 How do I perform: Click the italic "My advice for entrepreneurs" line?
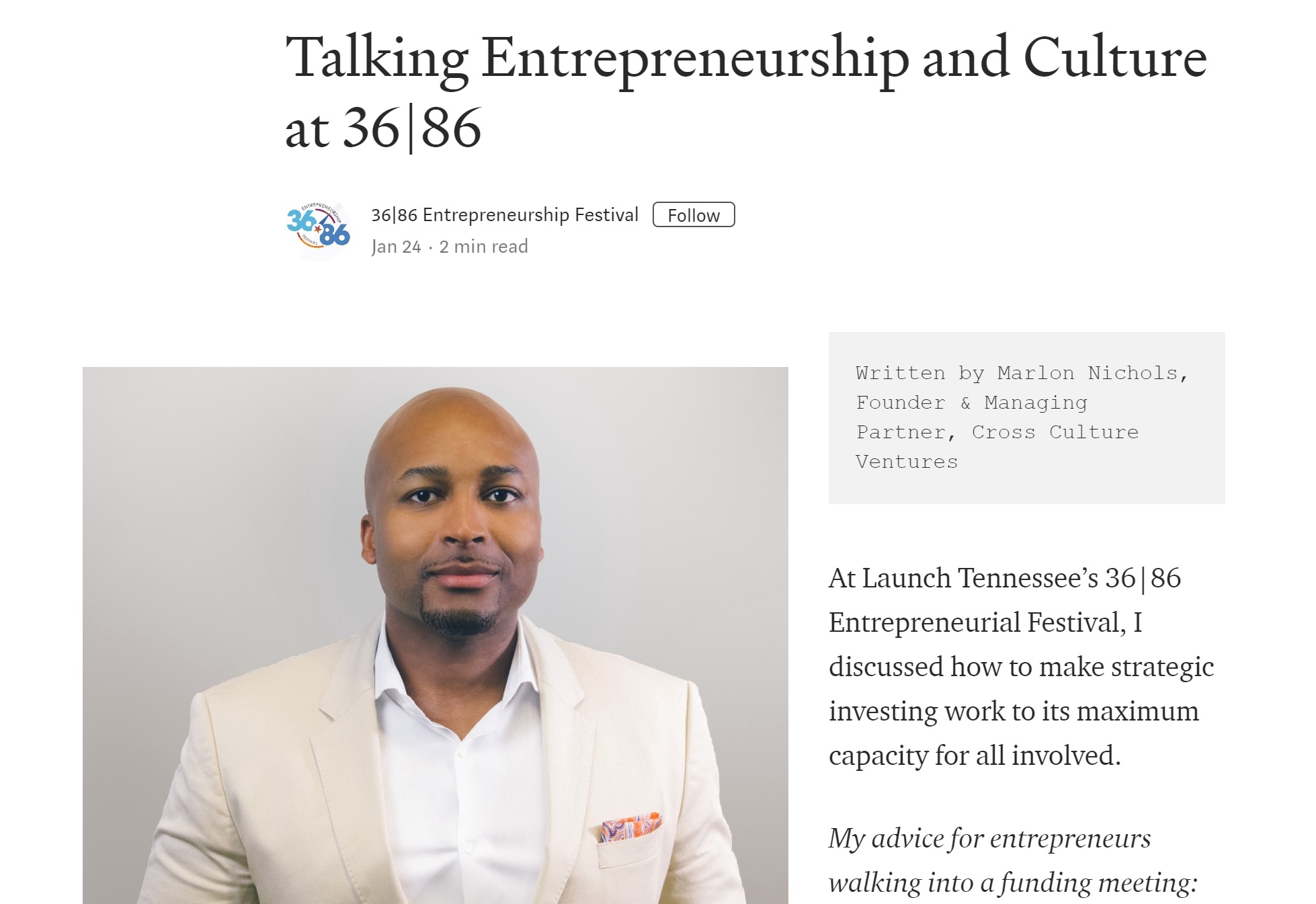click(x=989, y=838)
